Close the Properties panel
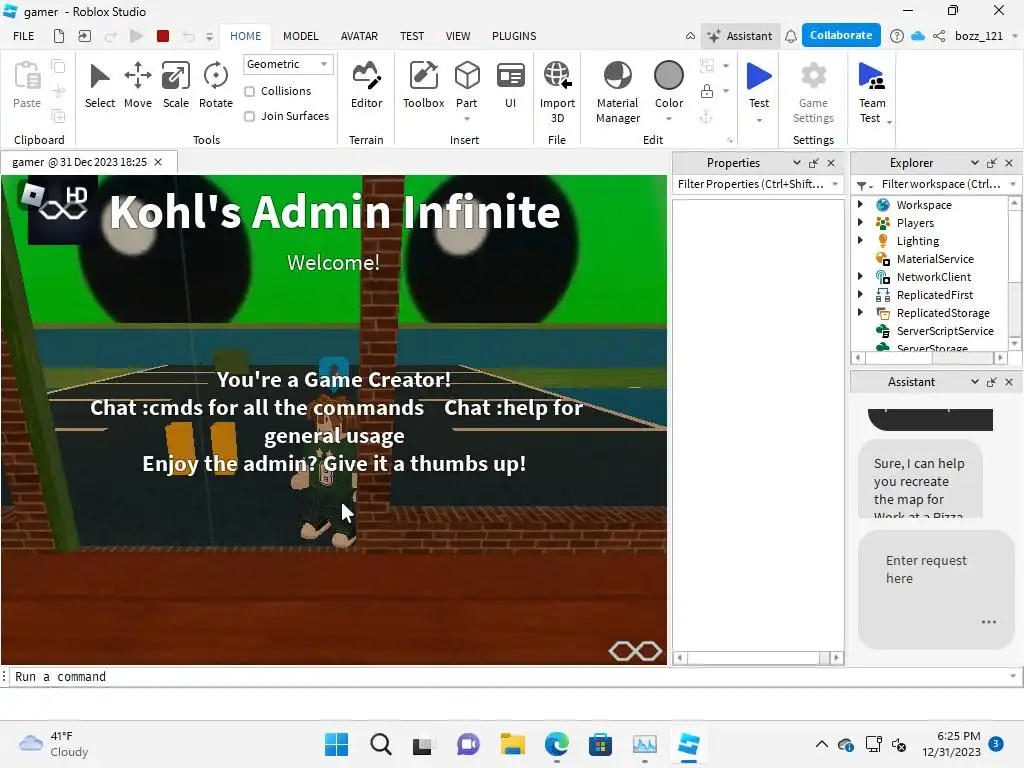This screenshot has width=1024, height=768. [x=831, y=163]
